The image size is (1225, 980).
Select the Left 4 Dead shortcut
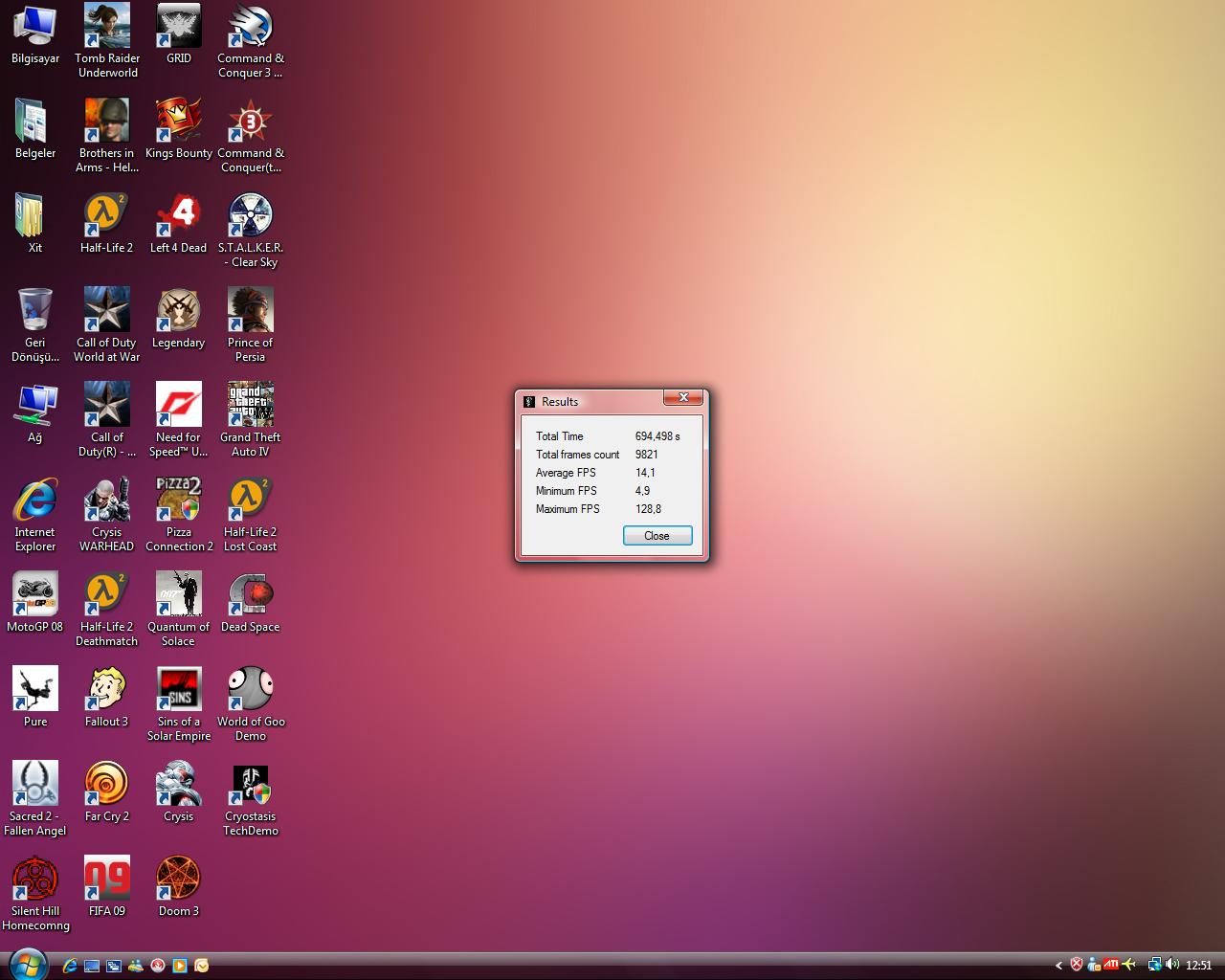[x=179, y=224]
